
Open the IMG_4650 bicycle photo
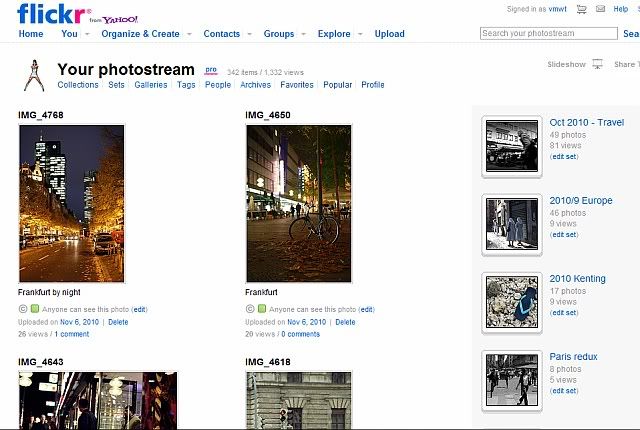(298, 204)
